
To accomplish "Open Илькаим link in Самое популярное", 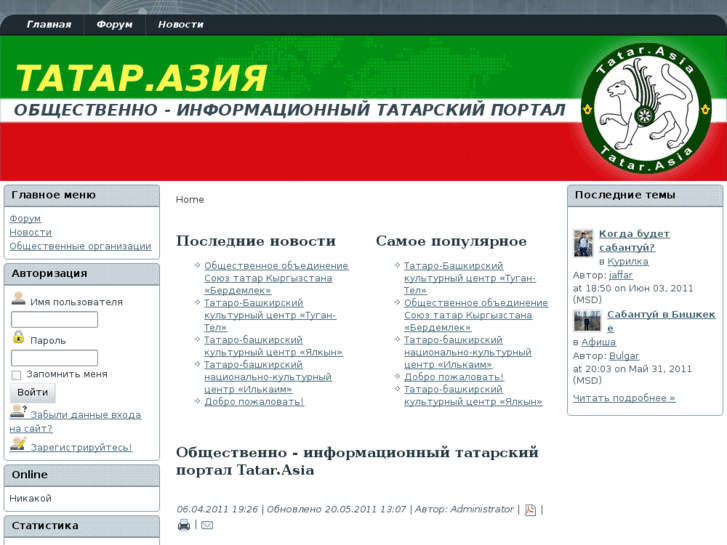I will 467,352.
